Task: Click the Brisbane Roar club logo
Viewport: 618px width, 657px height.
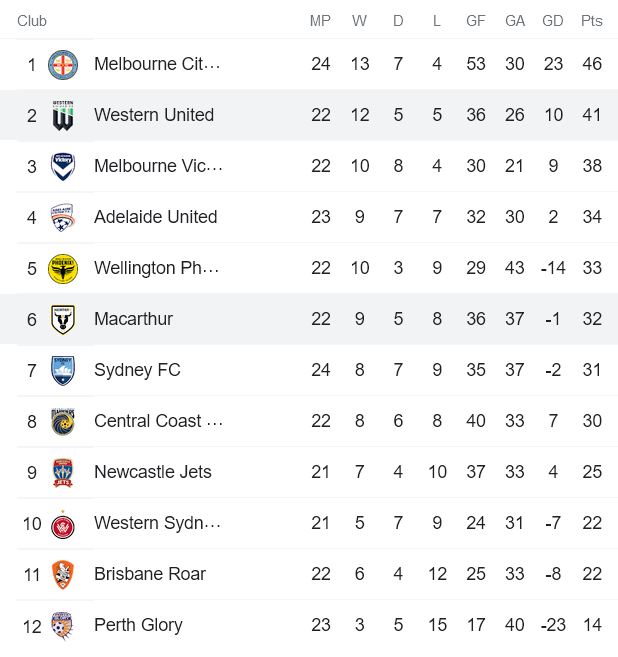Action: (x=64, y=574)
